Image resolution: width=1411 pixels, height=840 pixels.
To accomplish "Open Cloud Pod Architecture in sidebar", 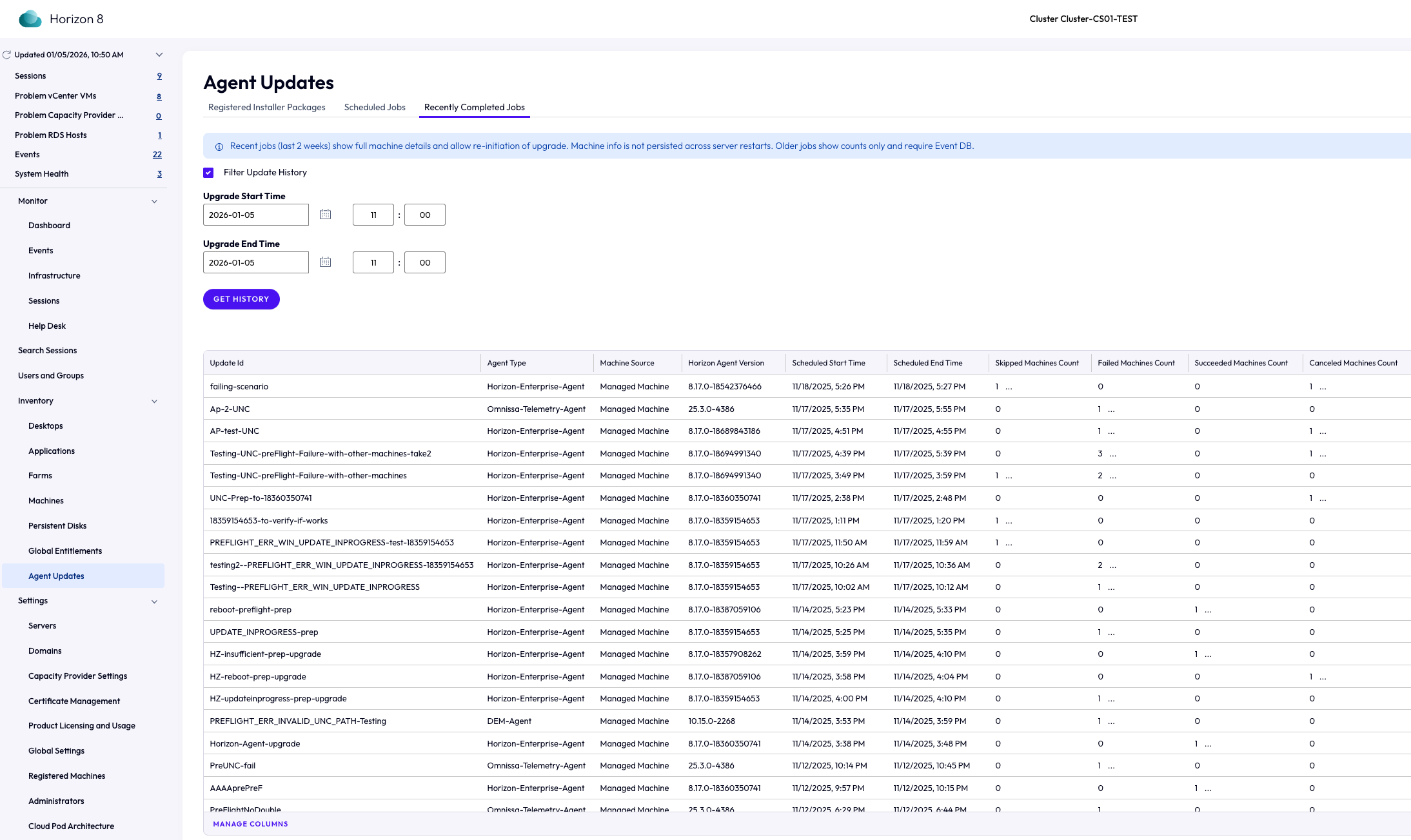I will pyautogui.click(x=71, y=826).
